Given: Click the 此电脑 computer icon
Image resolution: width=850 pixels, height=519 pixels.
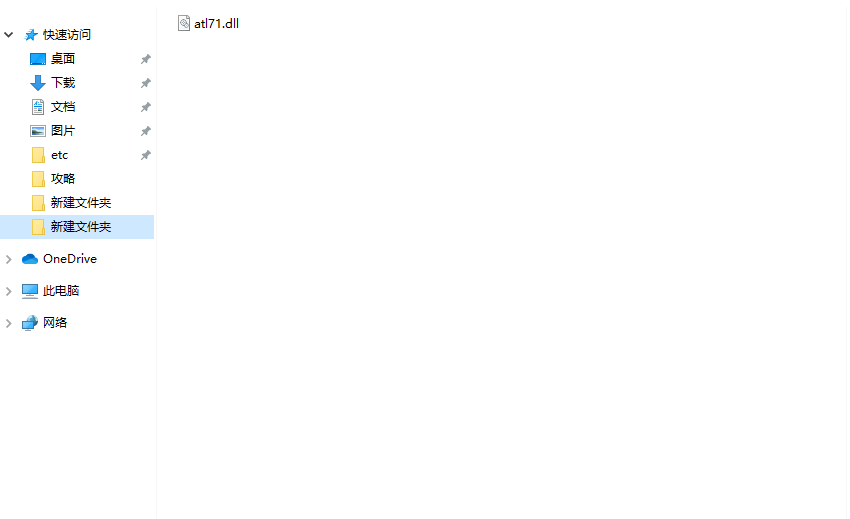Looking at the screenshot, I should pyautogui.click(x=30, y=291).
